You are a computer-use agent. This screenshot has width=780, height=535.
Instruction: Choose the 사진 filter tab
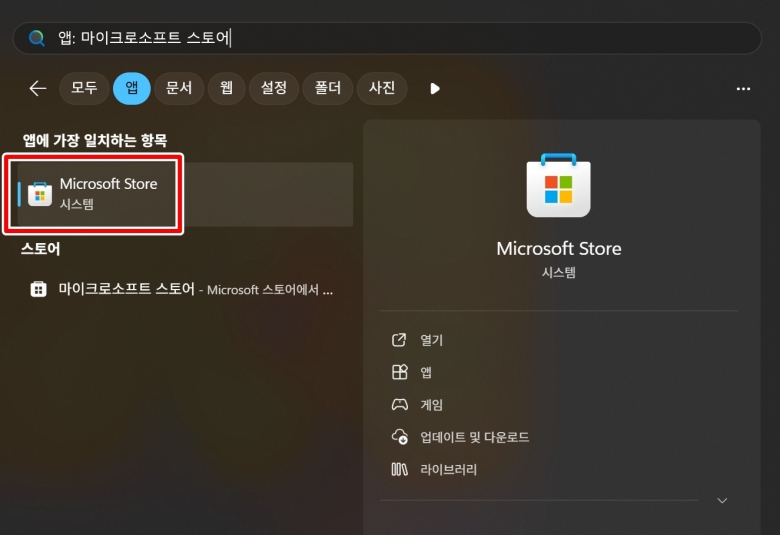pos(382,88)
